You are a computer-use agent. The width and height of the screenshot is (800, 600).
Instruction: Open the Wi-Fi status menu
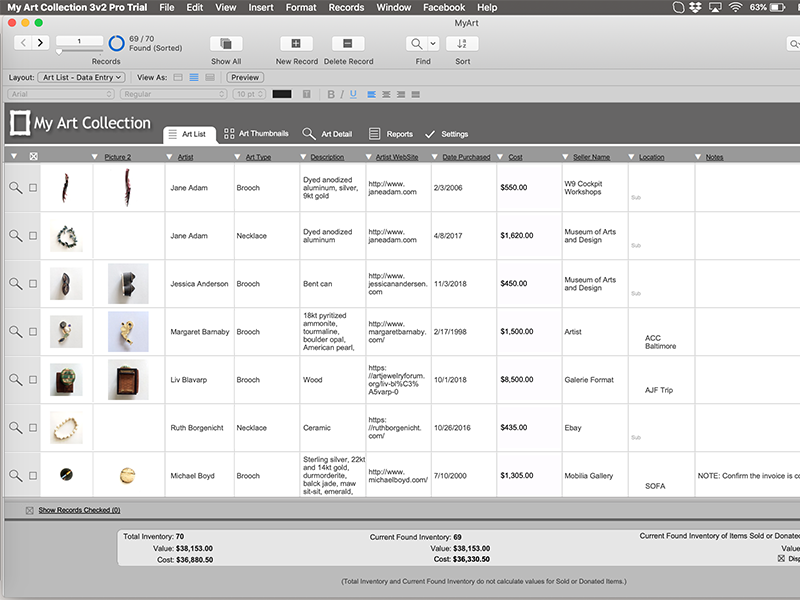(735, 7)
